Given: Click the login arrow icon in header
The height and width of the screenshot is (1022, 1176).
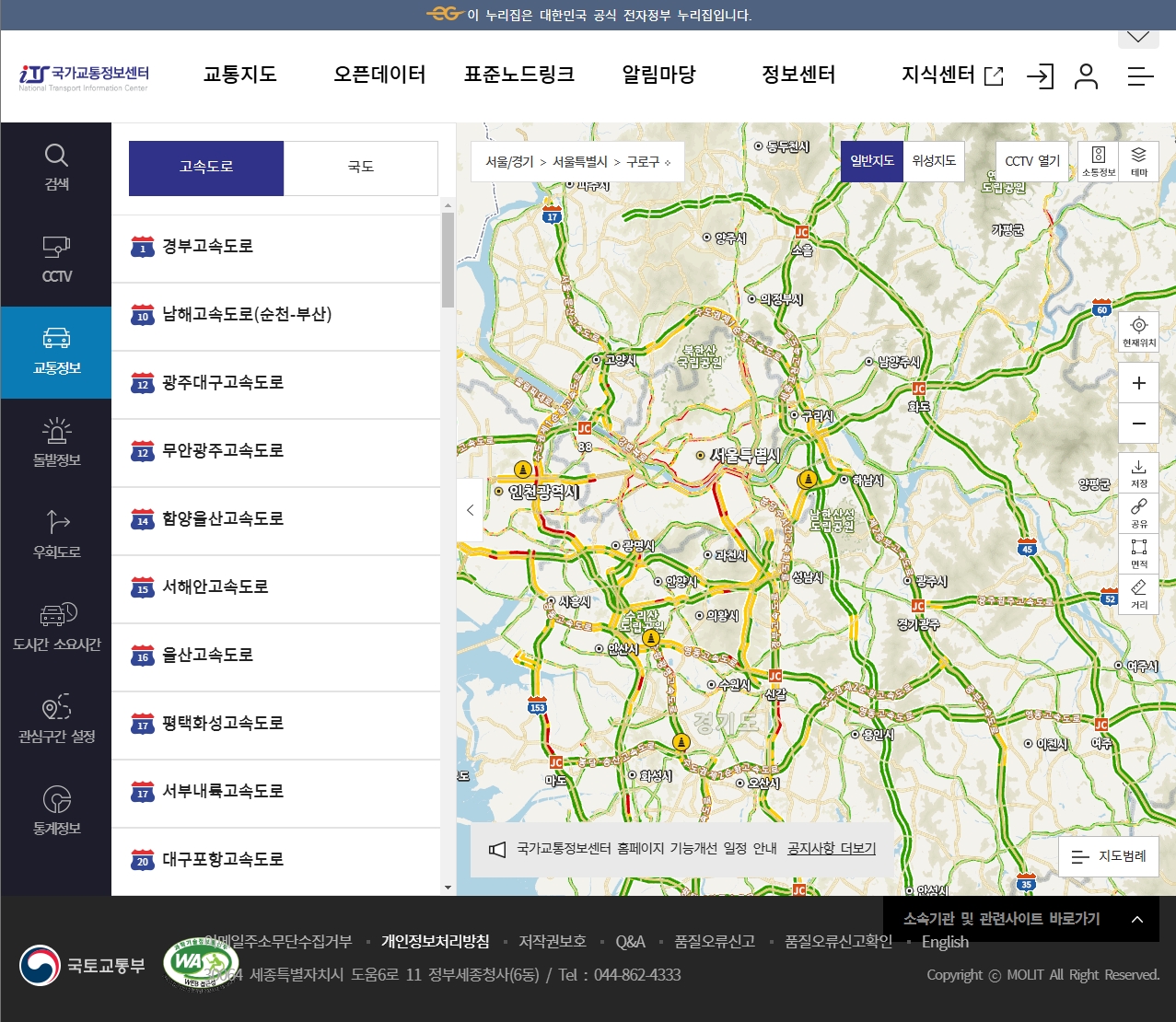Looking at the screenshot, I should (x=1040, y=76).
